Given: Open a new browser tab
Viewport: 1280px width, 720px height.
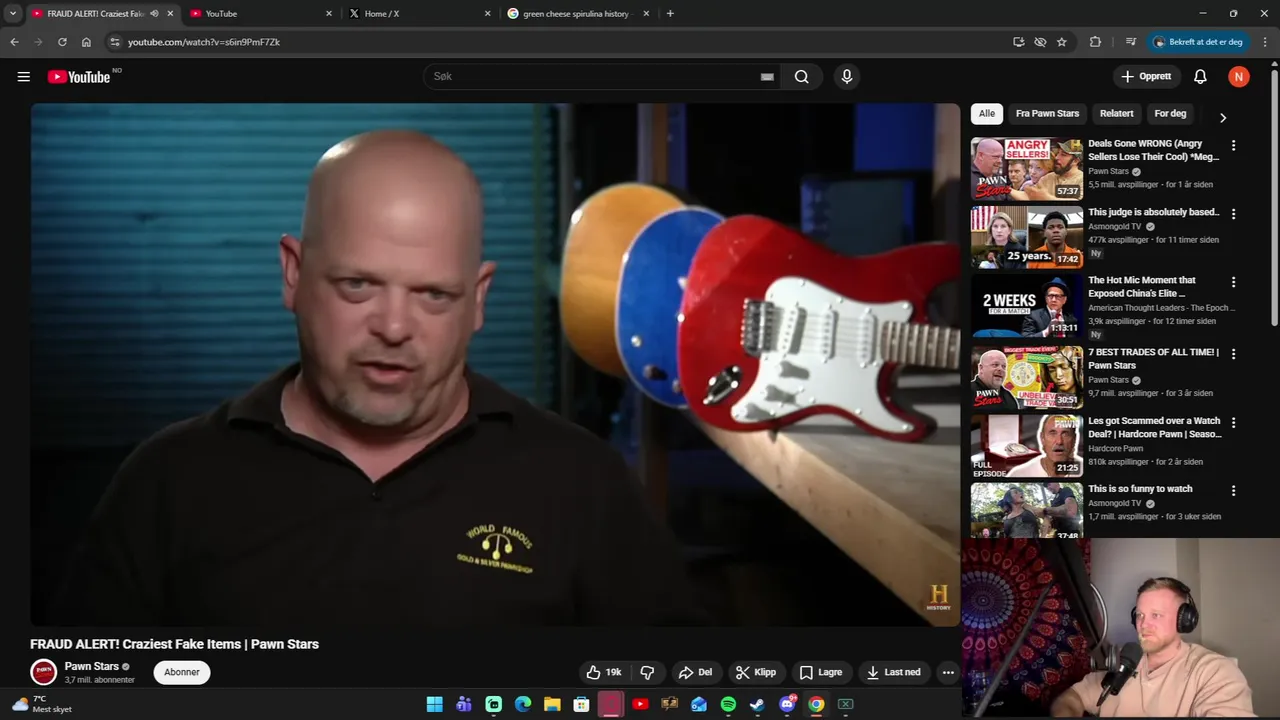Looking at the screenshot, I should (670, 14).
